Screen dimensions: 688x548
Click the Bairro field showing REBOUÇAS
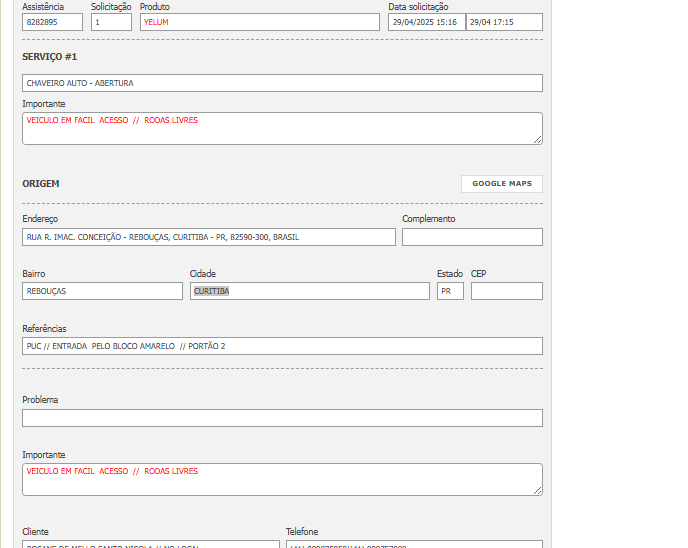tap(102, 291)
